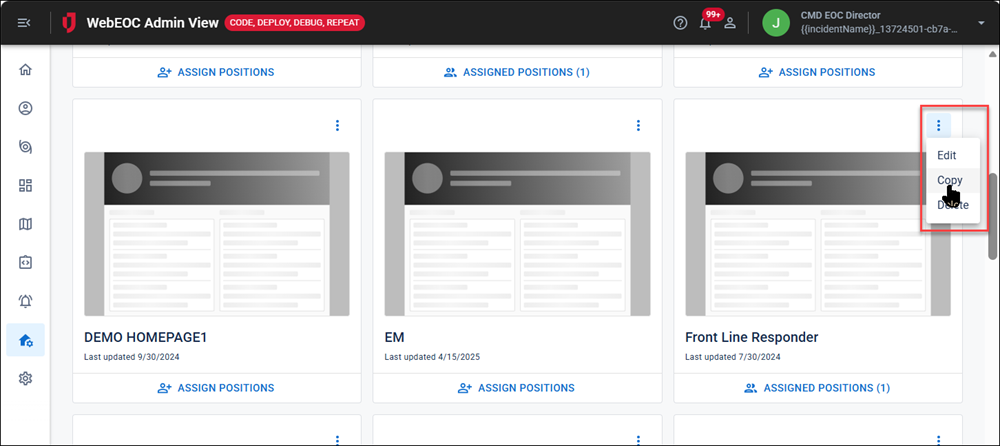
Task: Close the Front Line Responder three-dot menu
Action: pyautogui.click(x=939, y=126)
